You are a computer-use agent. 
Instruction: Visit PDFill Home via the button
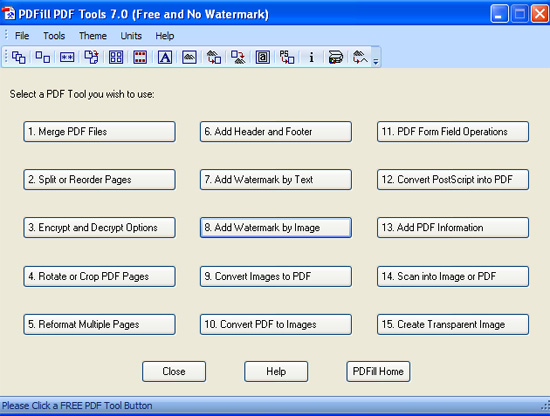coord(378,371)
